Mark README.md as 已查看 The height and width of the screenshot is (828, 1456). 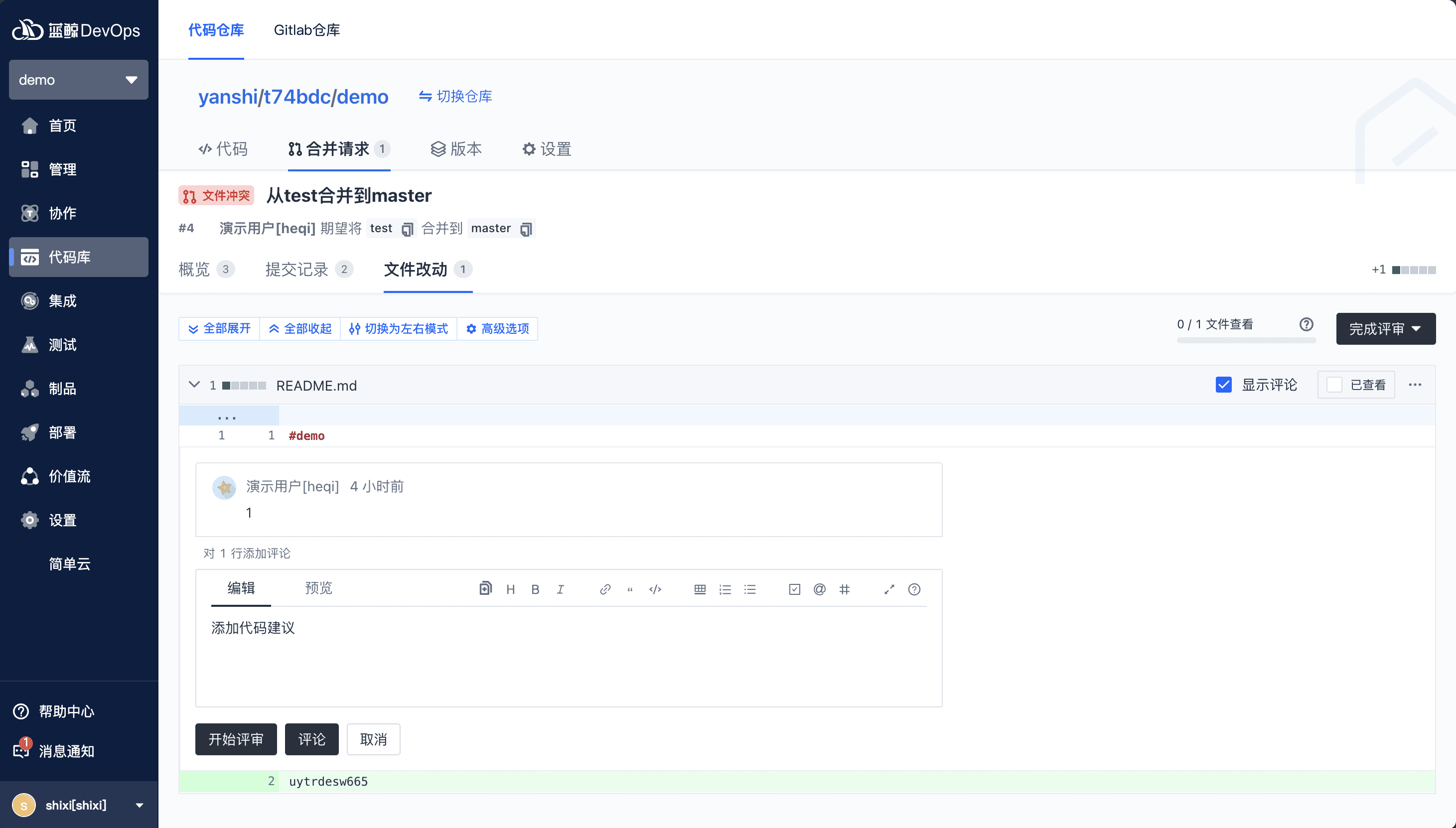tap(1334, 385)
